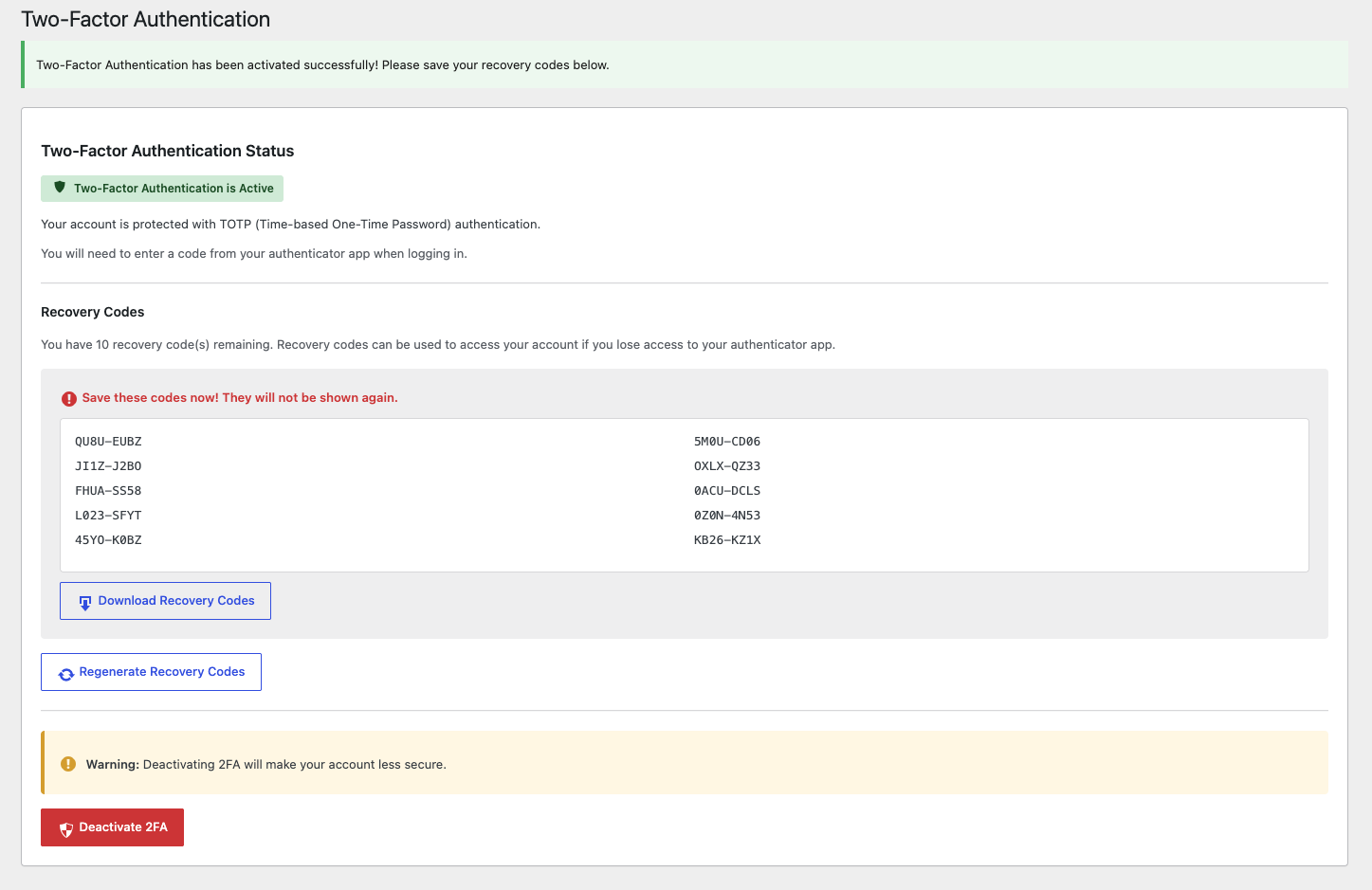This screenshot has height=890, width=1372.
Task: Select recovery code JI1Z-J2BO
Action: [x=108, y=466]
